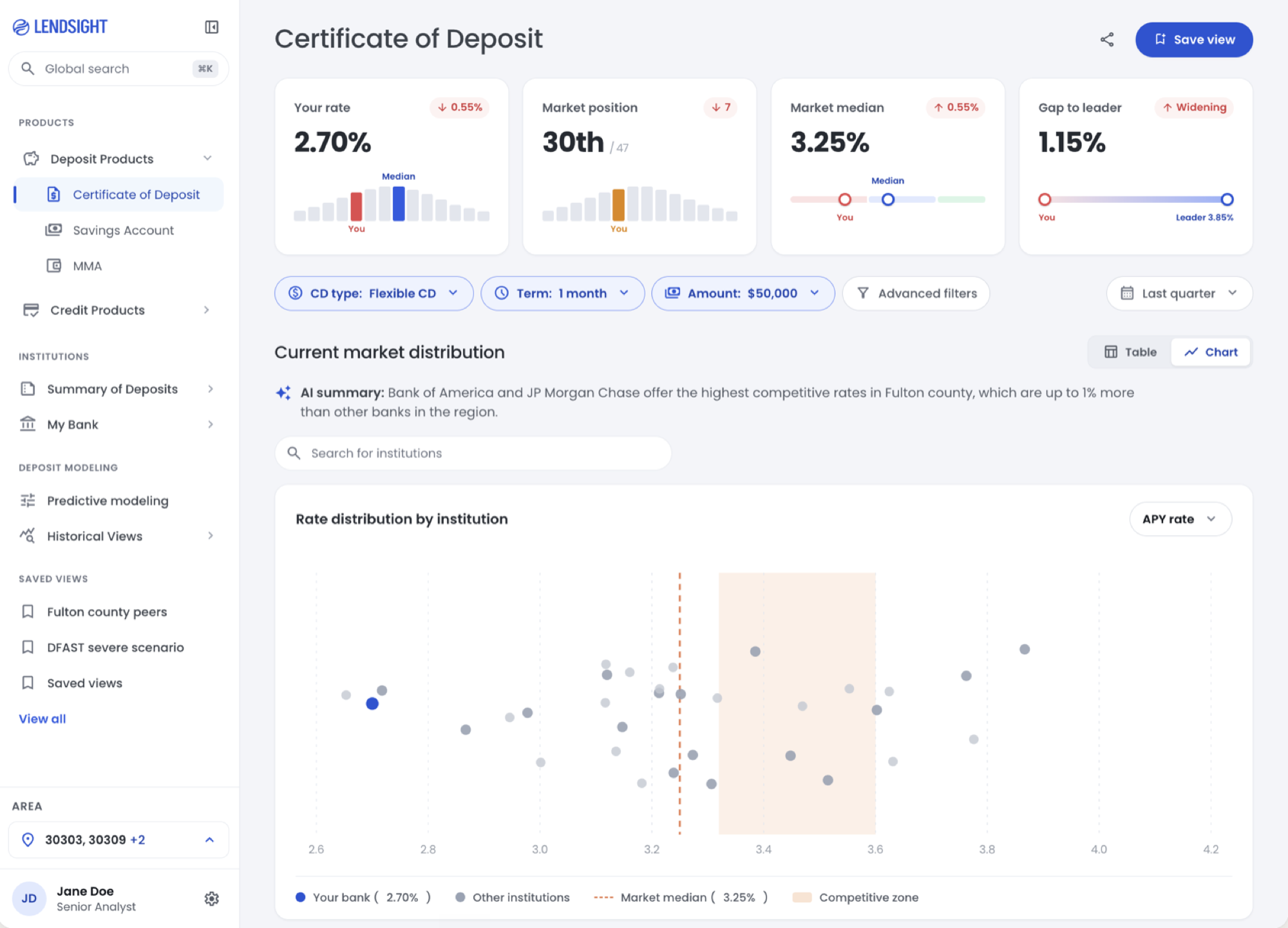Open Savings Account in sidebar
The height and width of the screenshot is (928, 1288).
coord(123,230)
